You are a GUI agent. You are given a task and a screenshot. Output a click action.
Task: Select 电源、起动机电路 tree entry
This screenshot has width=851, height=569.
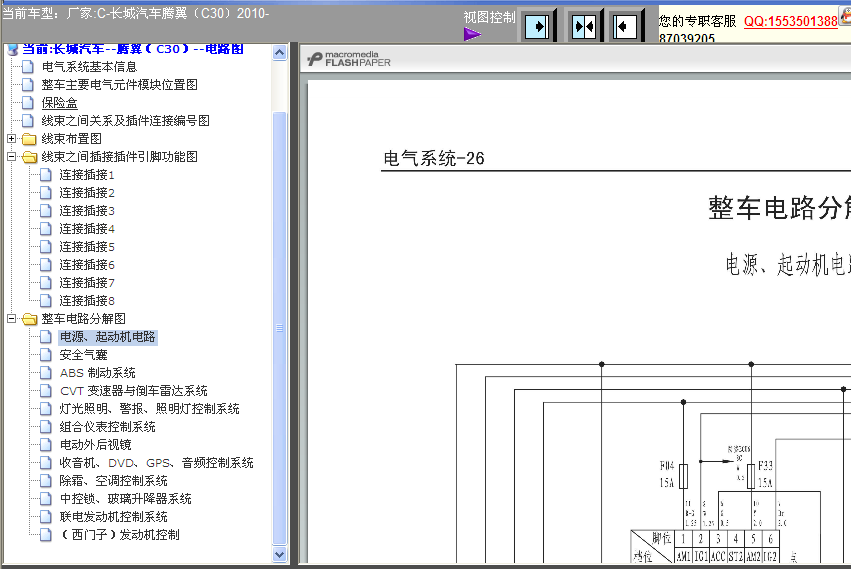pos(107,337)
